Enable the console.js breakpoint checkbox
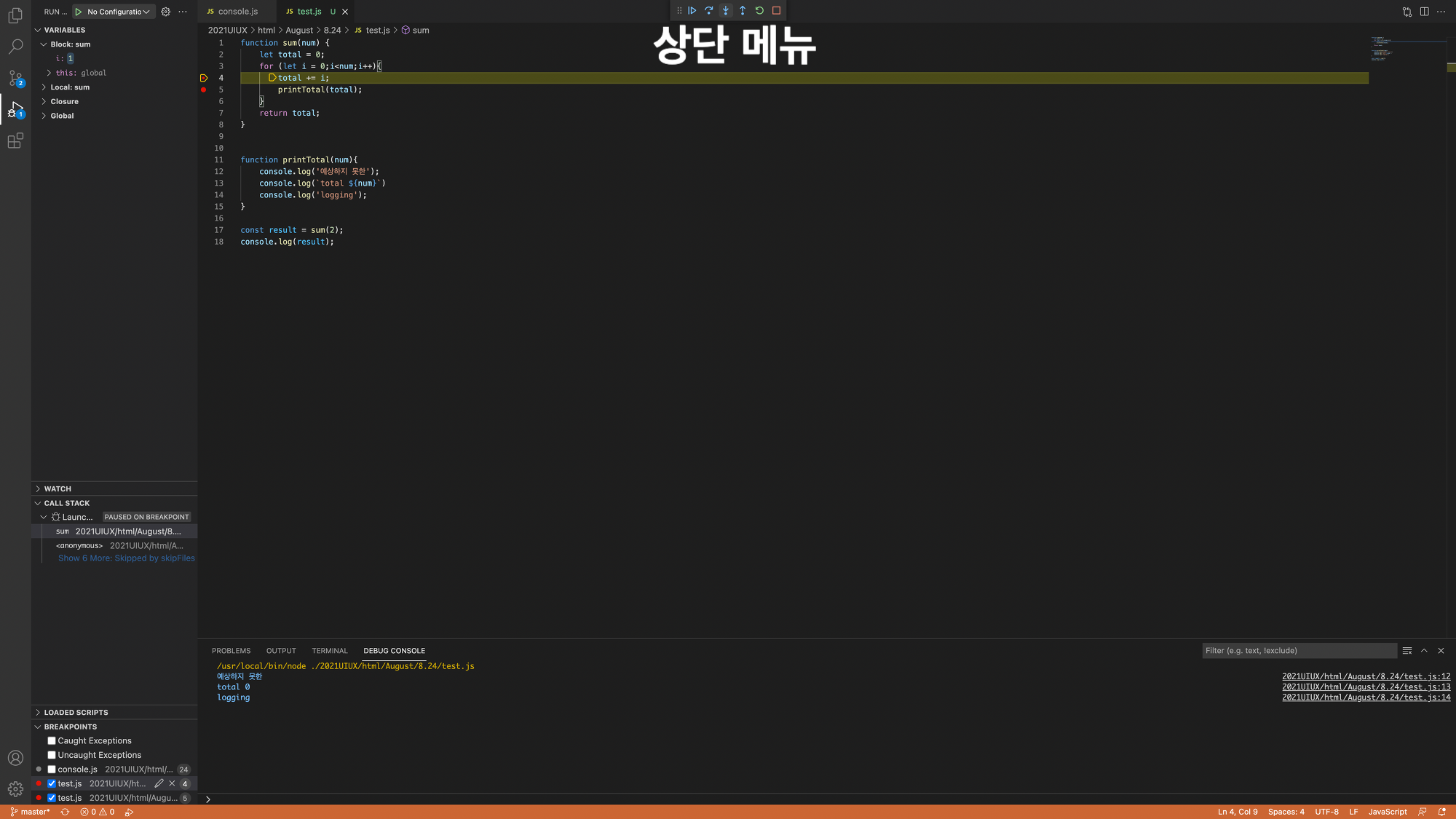Viewport: 1456px width, 819px height. click(52, 769)
